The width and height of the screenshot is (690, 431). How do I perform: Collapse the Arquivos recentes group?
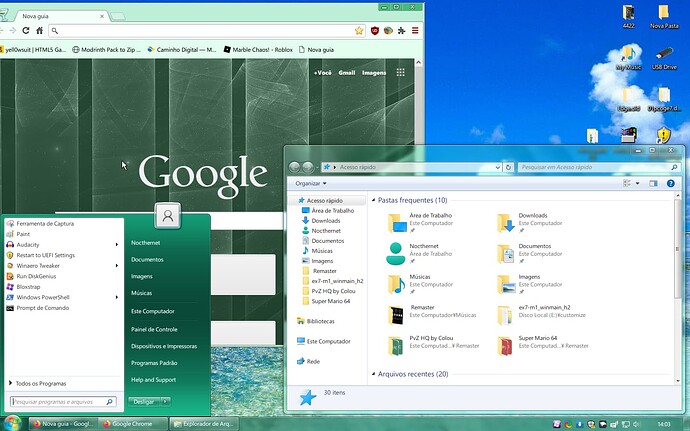[x=374, y=374]
